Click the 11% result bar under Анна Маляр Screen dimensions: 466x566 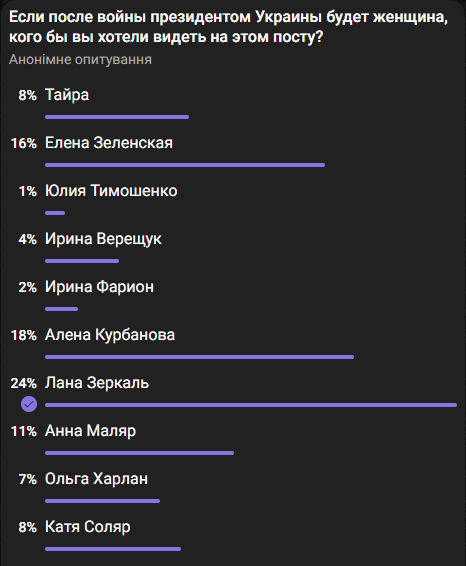point(139,453)
